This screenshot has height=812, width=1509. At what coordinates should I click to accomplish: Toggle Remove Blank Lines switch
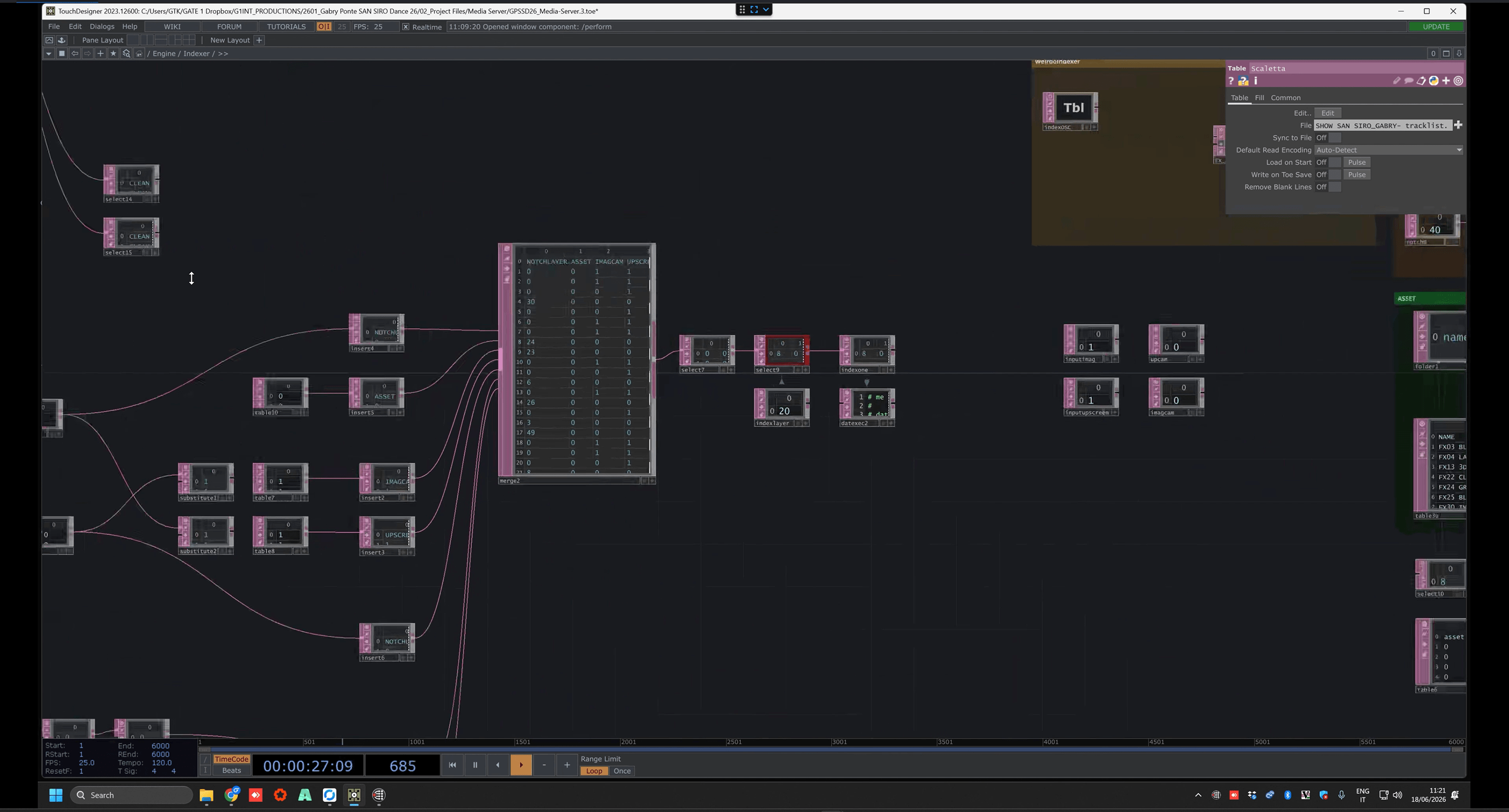(x=1334, y=187)
